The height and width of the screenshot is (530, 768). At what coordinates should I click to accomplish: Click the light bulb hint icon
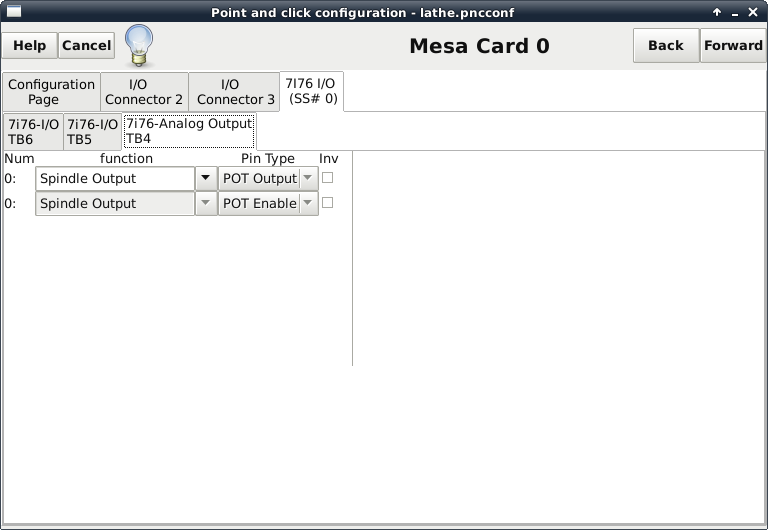pyautogui.click(x=139, y=46)
